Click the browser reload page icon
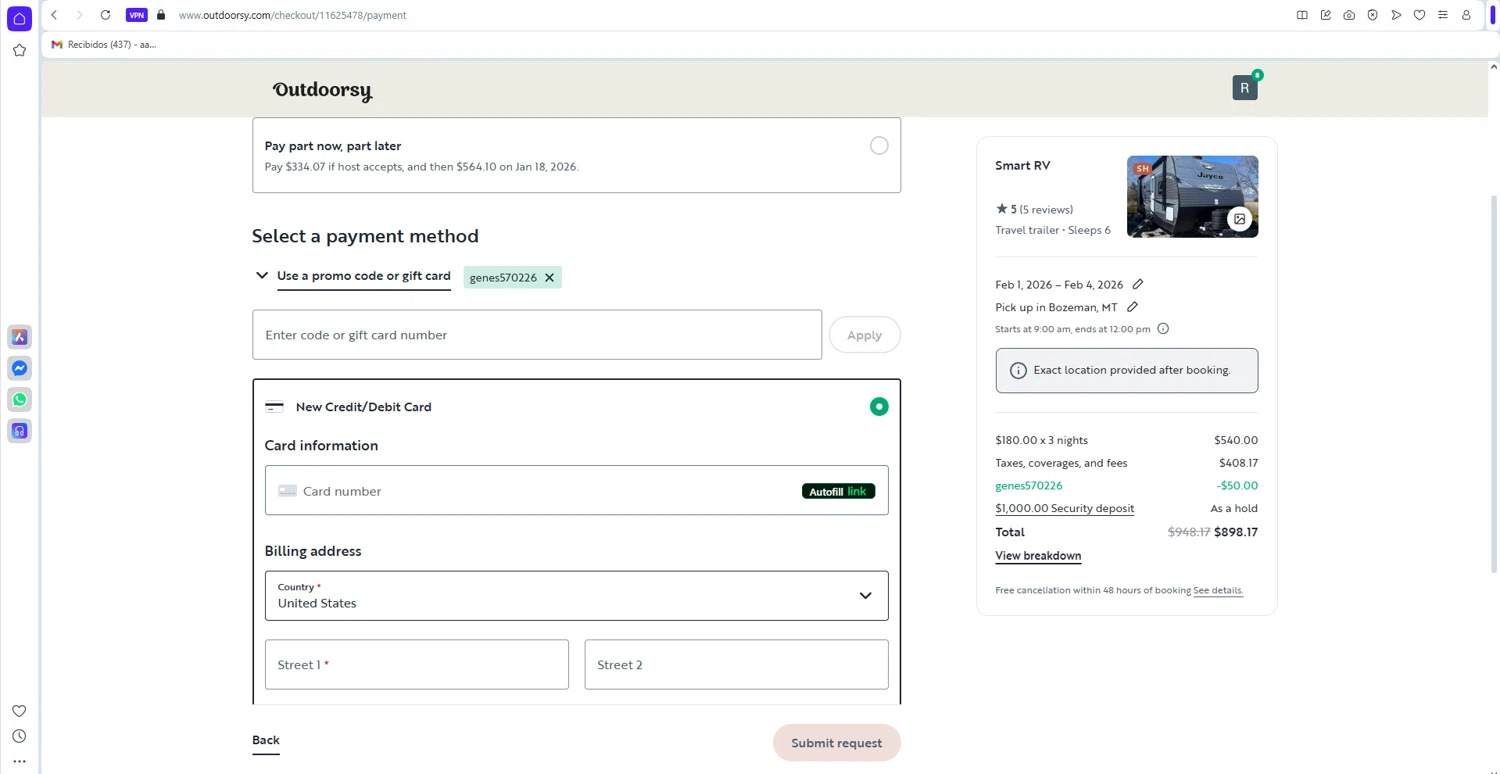The width and height of the screenshot is (1500, 774). click(x=105, y=15)
